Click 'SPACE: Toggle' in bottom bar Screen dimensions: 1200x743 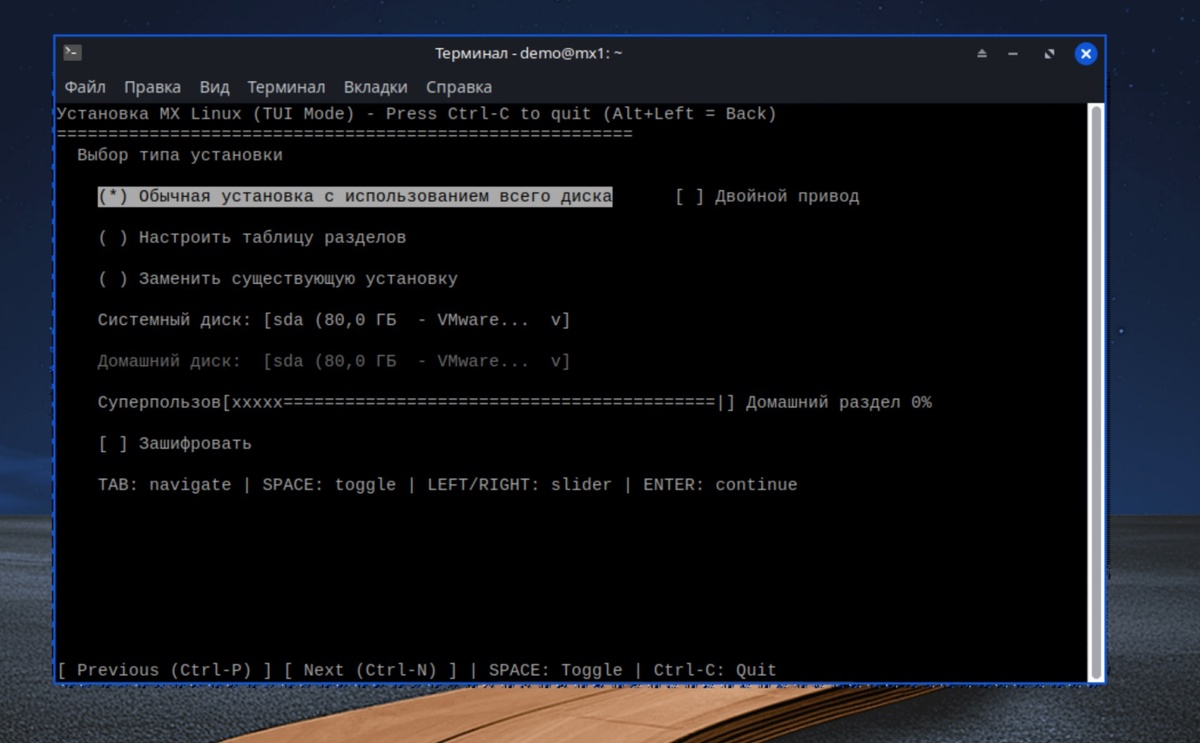(556, 670)
